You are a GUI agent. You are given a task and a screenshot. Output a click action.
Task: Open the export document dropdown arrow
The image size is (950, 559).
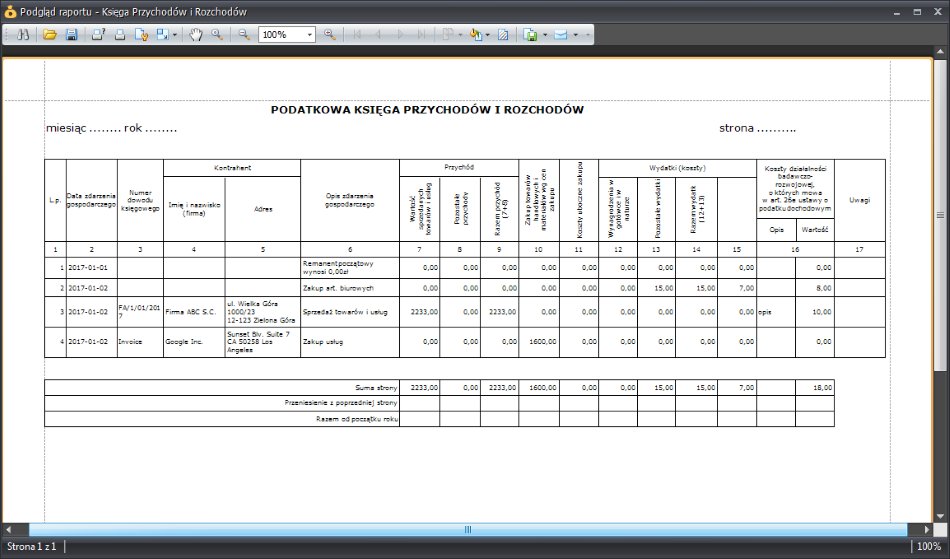(544, 35)
